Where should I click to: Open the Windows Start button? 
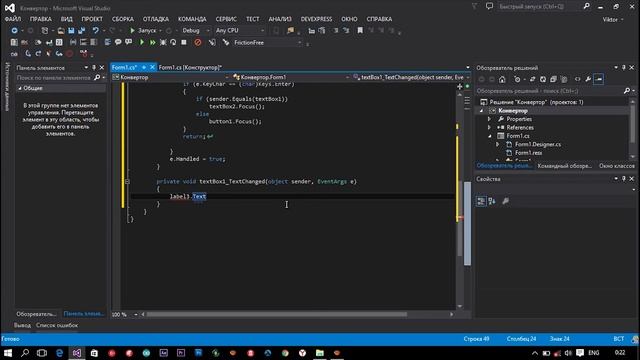coord(8,353)
